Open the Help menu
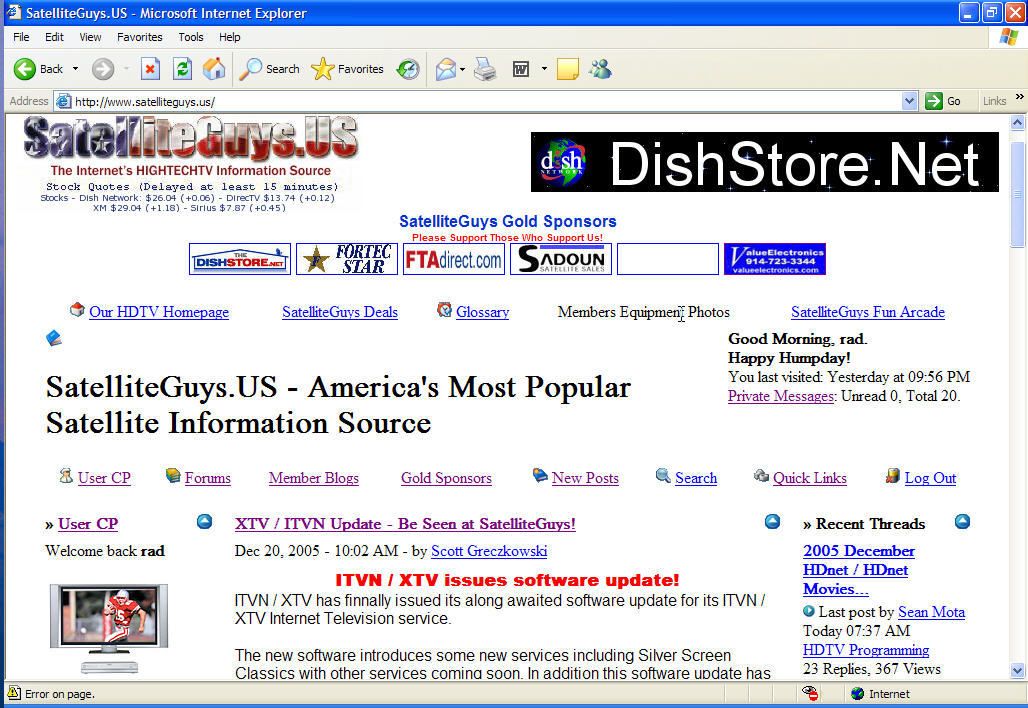Screen dimensions: 1028x708 click(x=229, y=37)
